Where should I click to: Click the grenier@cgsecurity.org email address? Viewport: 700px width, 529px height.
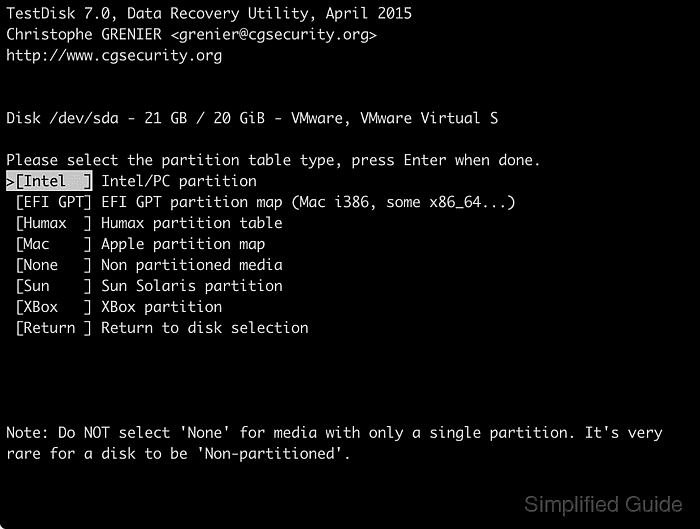274,35
